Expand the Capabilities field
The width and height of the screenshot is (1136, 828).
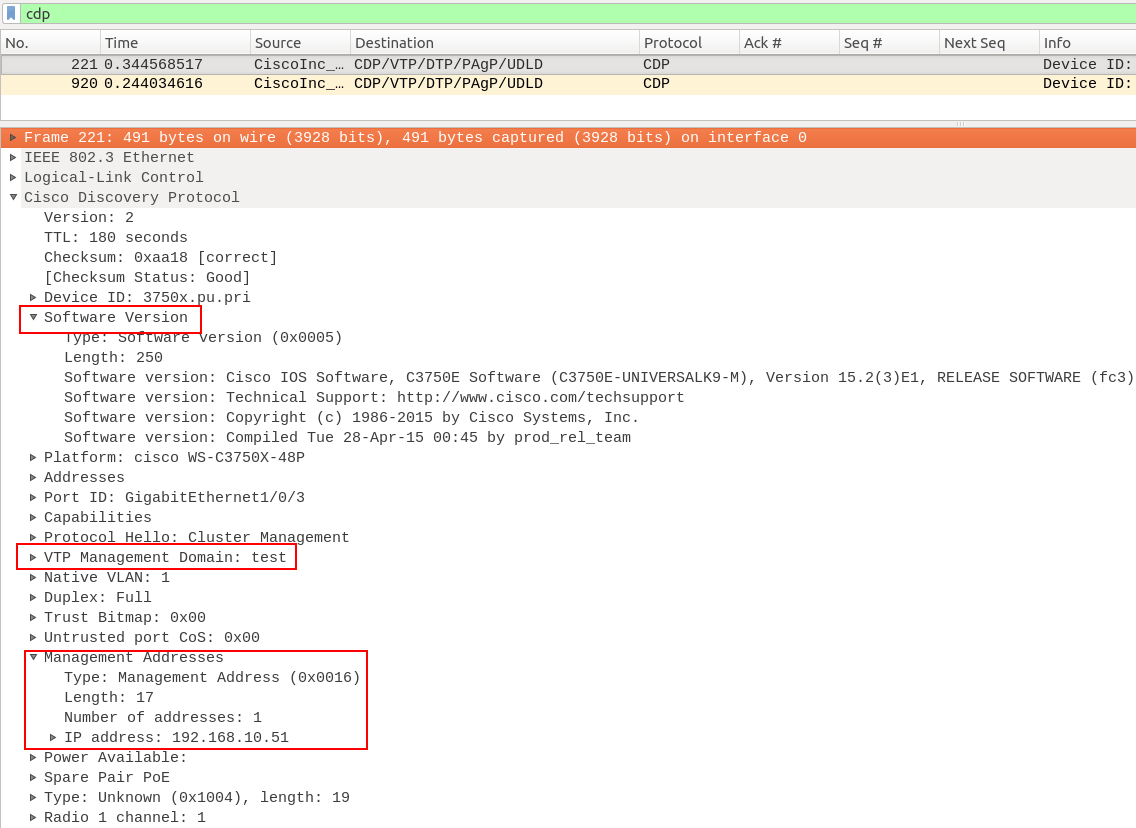[33, 517]
